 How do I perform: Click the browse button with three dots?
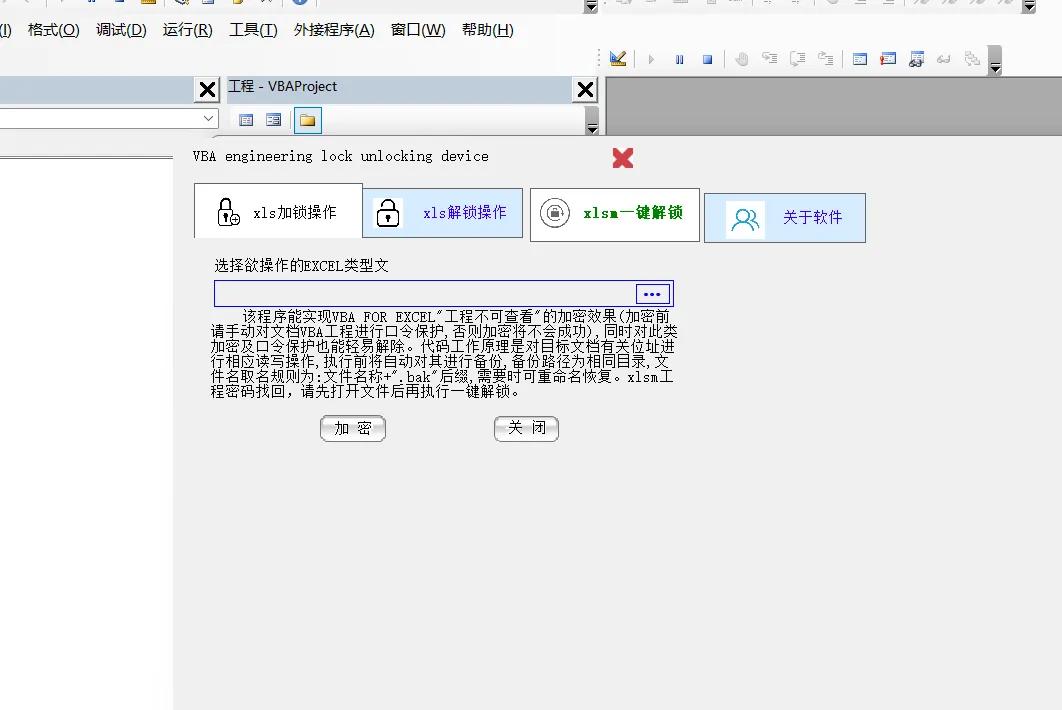(652, 294)
